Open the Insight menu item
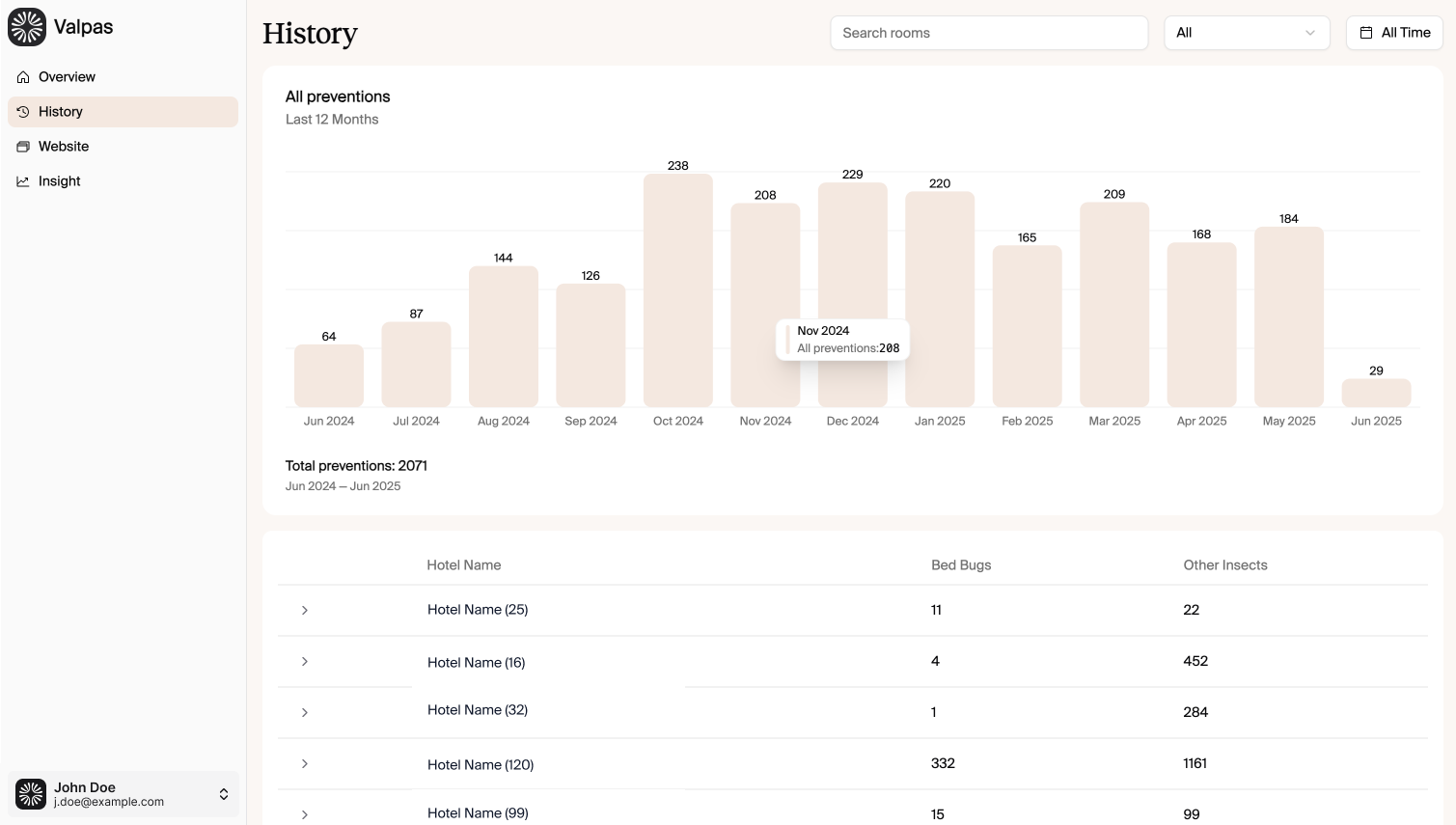Image resolution: width=1456 pixels, height=825 pixels. (60, 181)
